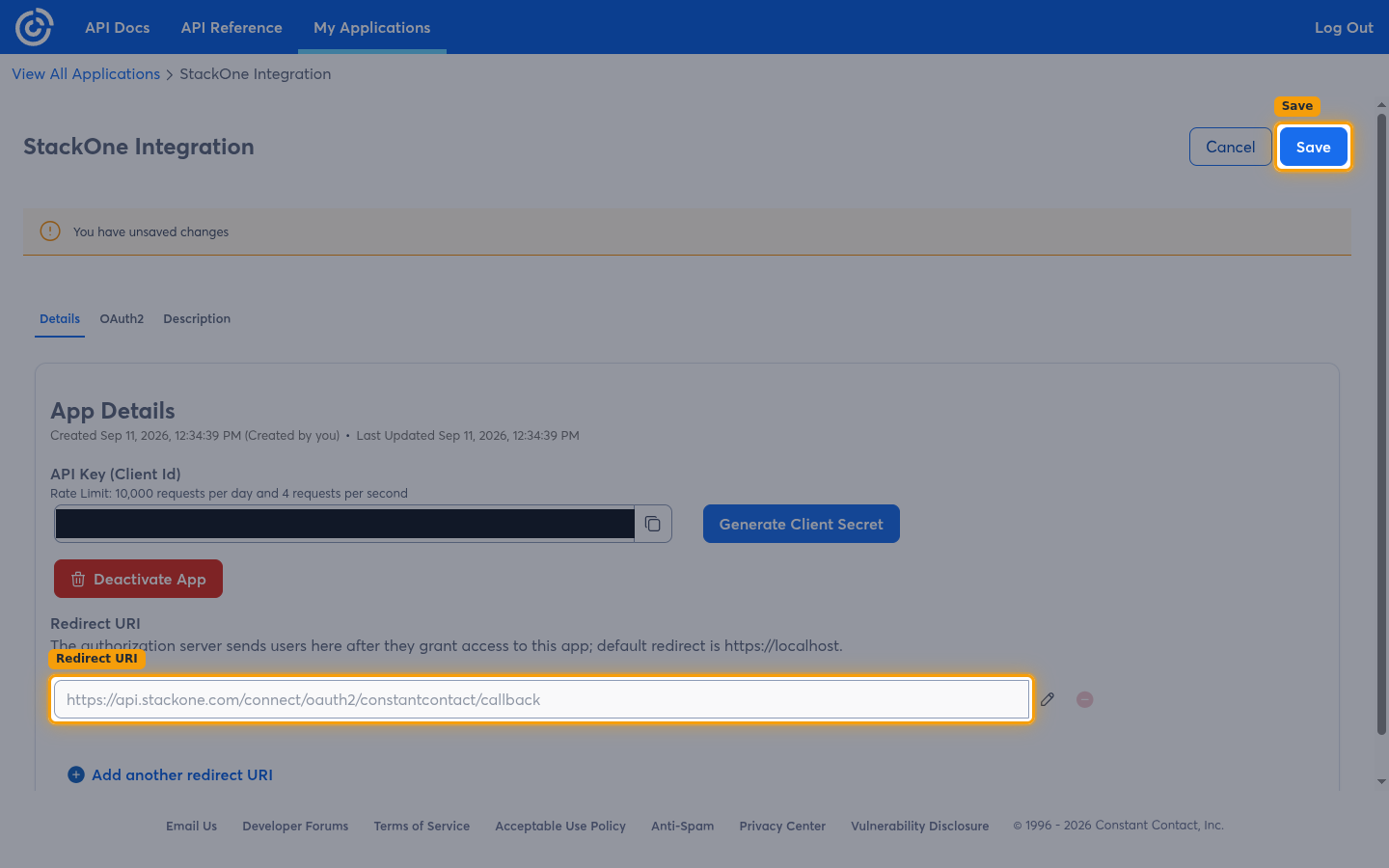Viewport: 1389px width, 868px height.
Task: Save the application changes
Action: click(x=1314, y=147)
